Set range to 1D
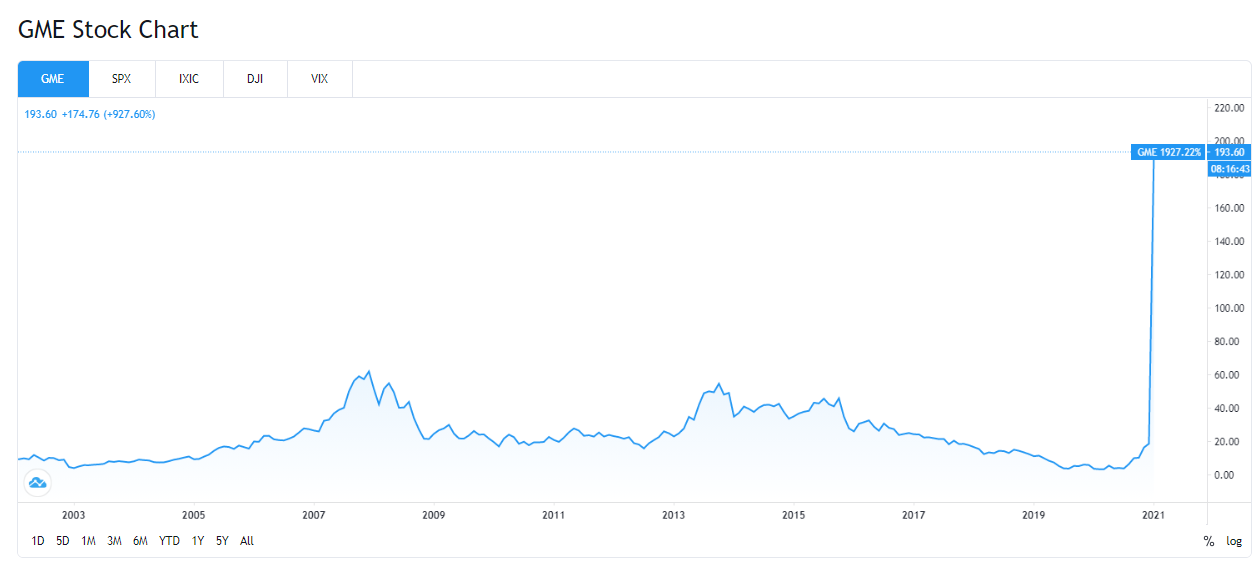 [38, 541]
